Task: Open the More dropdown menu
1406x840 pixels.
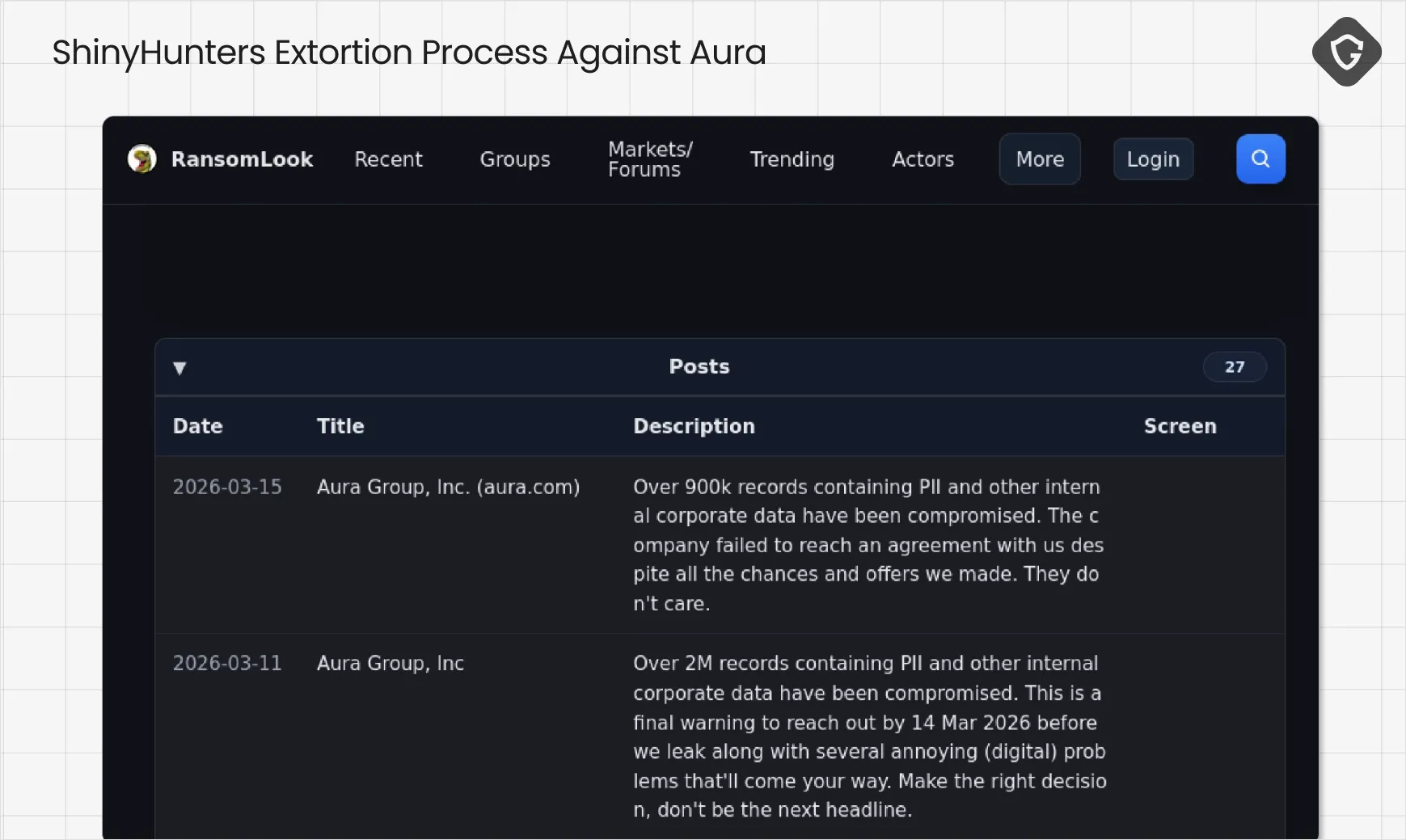Action: tap(1040, 159)
